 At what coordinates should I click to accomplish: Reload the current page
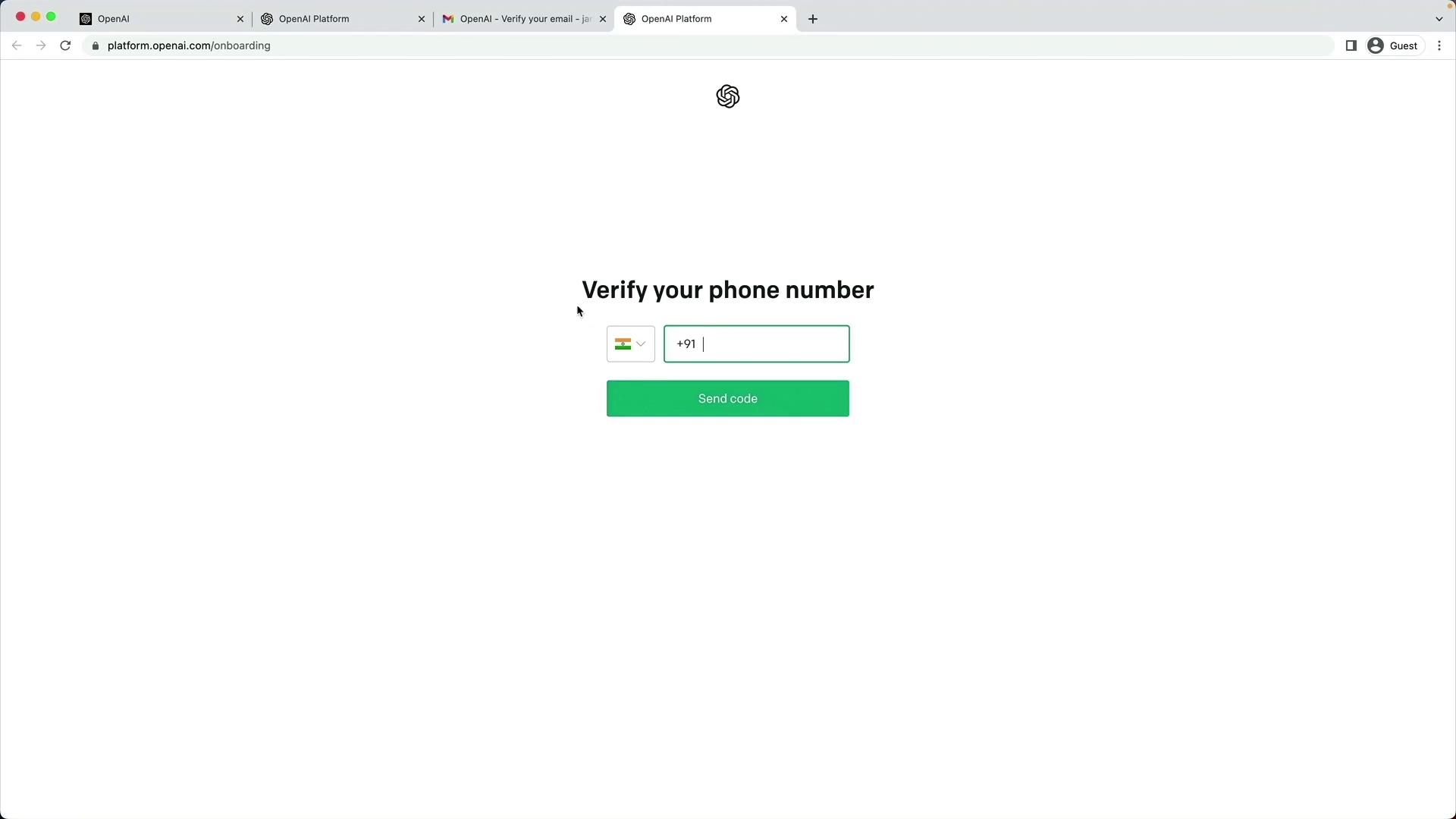click(x=65, y=45)
